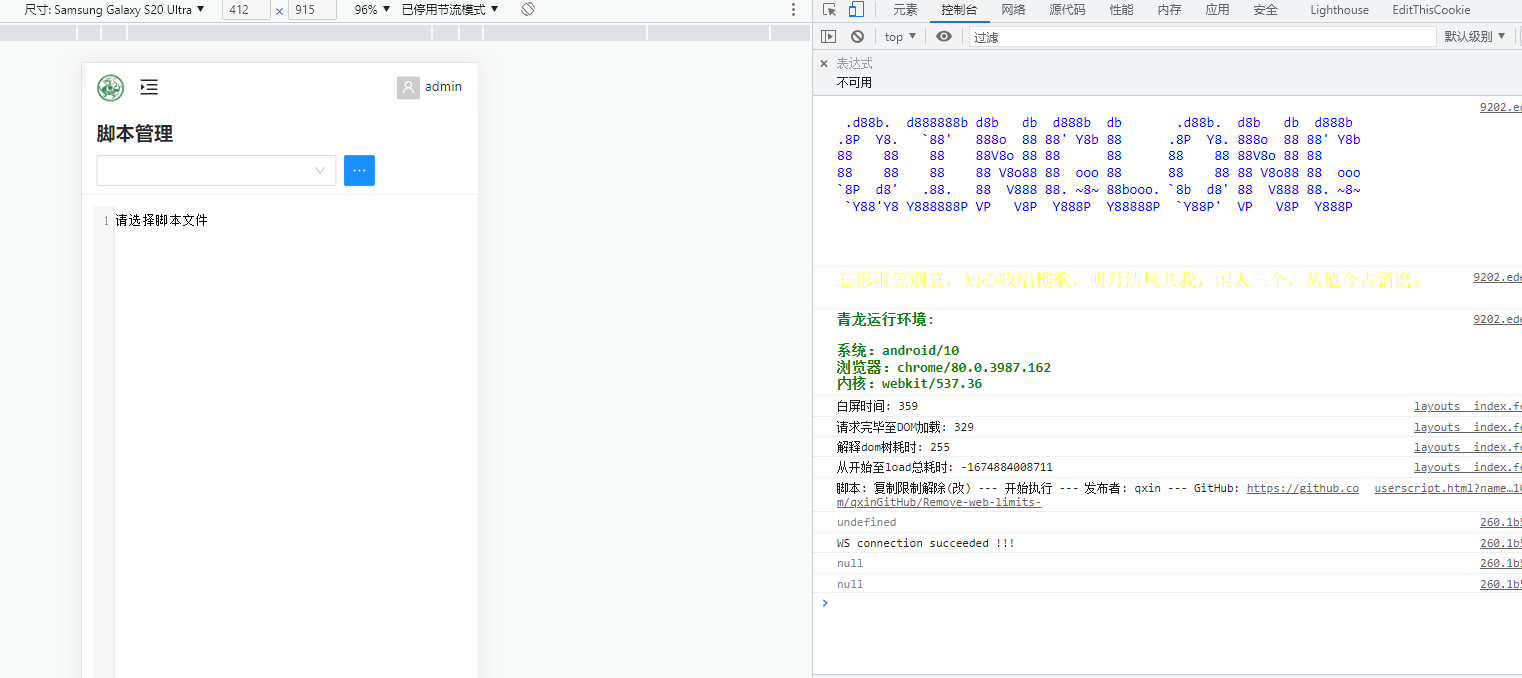Open the 默认级别 log level dropdown
The image size is (1522, 678).
(x=1475, y=36)
